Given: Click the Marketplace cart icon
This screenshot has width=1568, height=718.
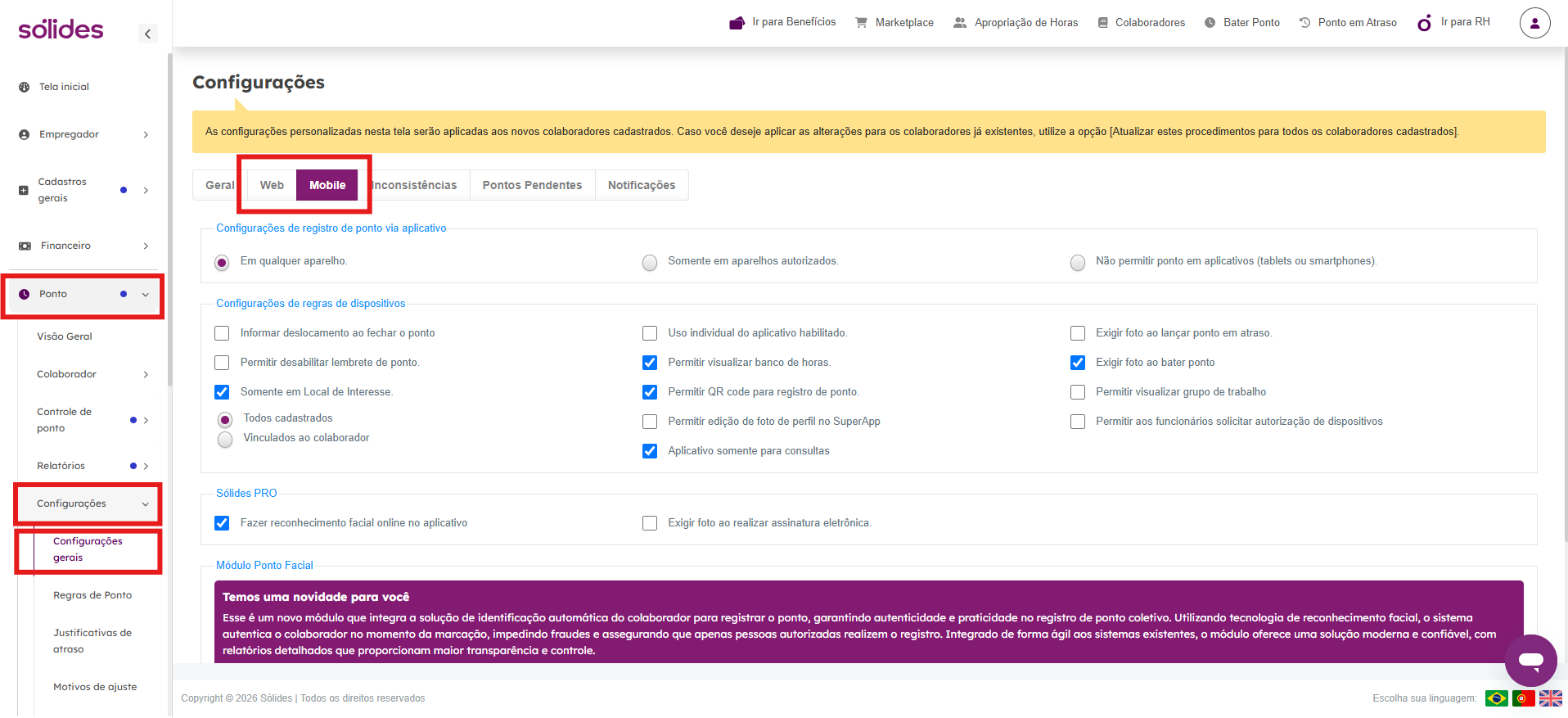Looking at the screenshot, I should click(861, 23).
